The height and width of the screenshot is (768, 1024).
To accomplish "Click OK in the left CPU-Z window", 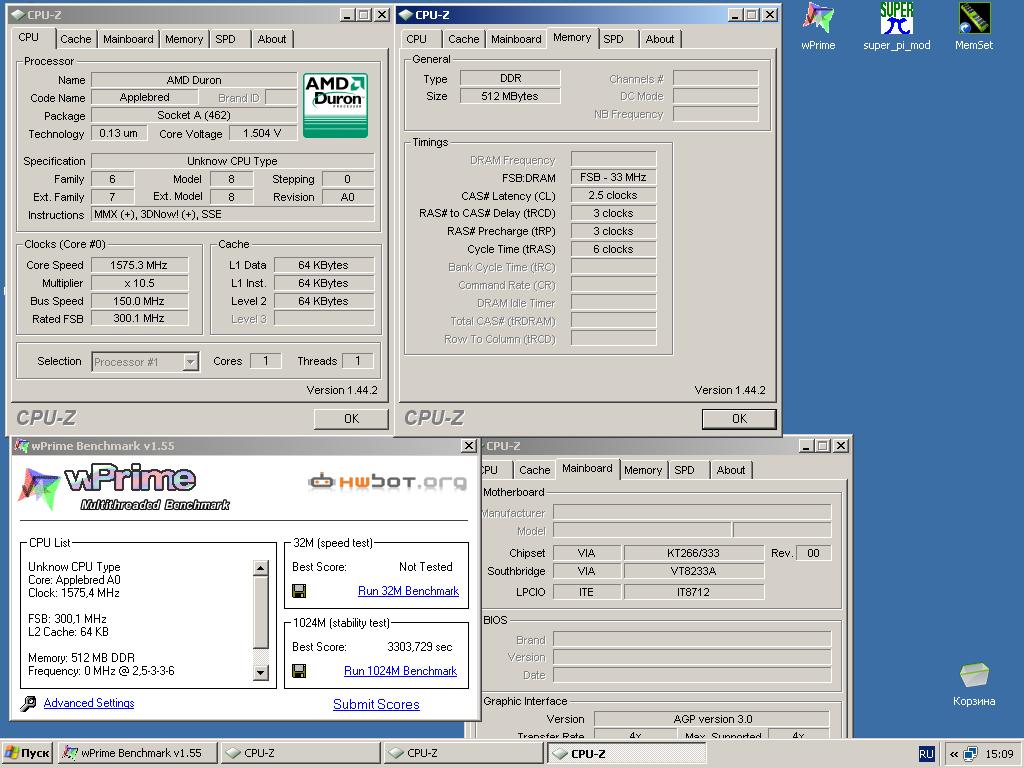I will 351,419.
